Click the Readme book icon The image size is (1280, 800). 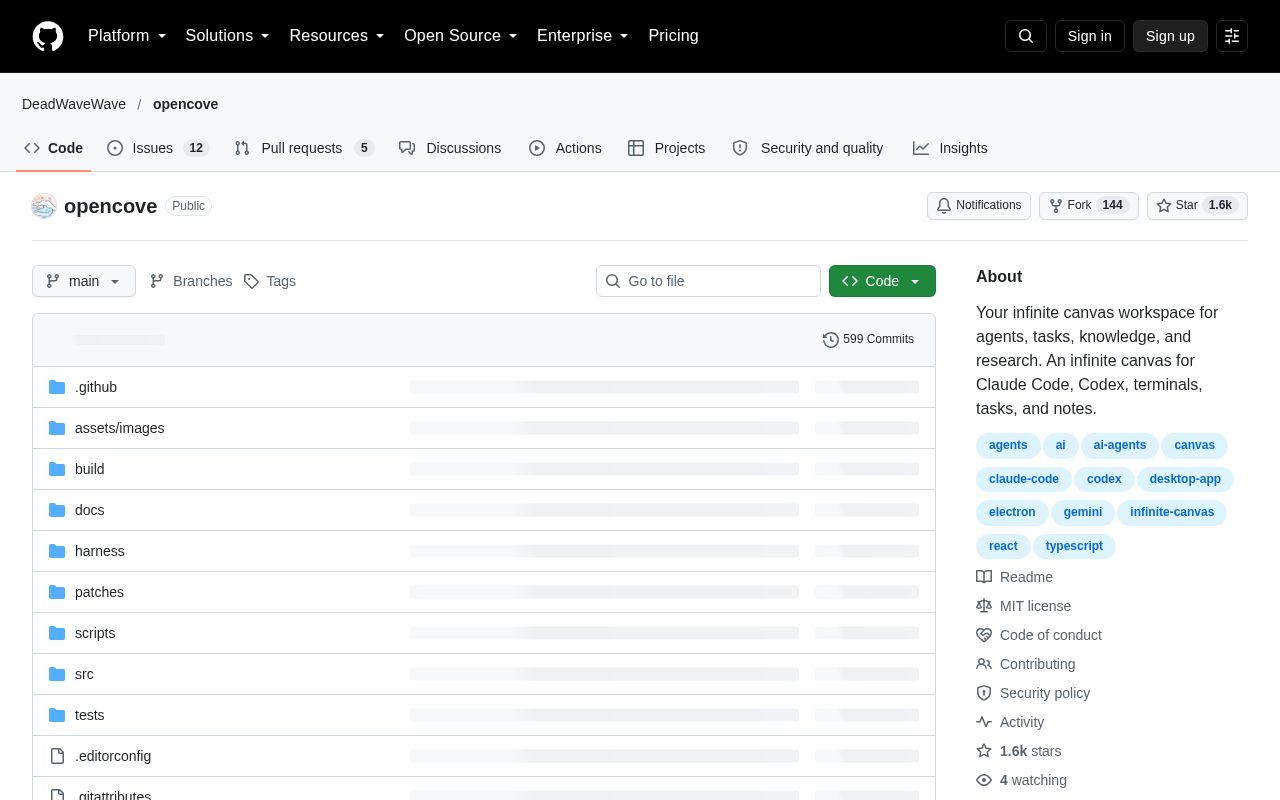point(984,577)
